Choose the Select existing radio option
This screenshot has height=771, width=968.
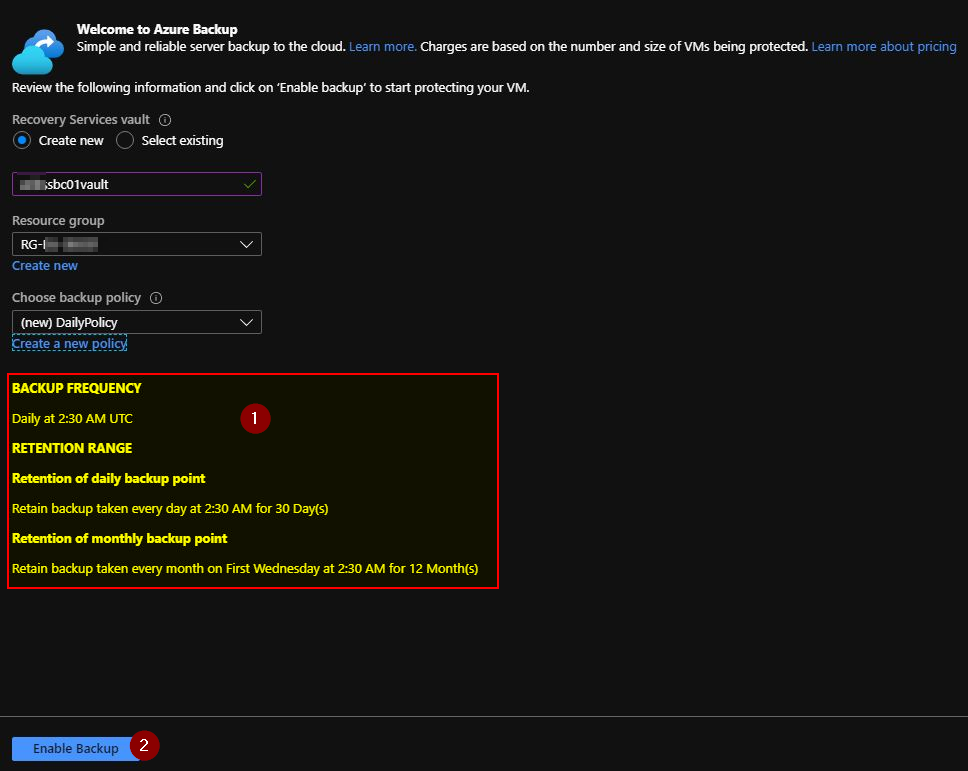click(125, 141)
